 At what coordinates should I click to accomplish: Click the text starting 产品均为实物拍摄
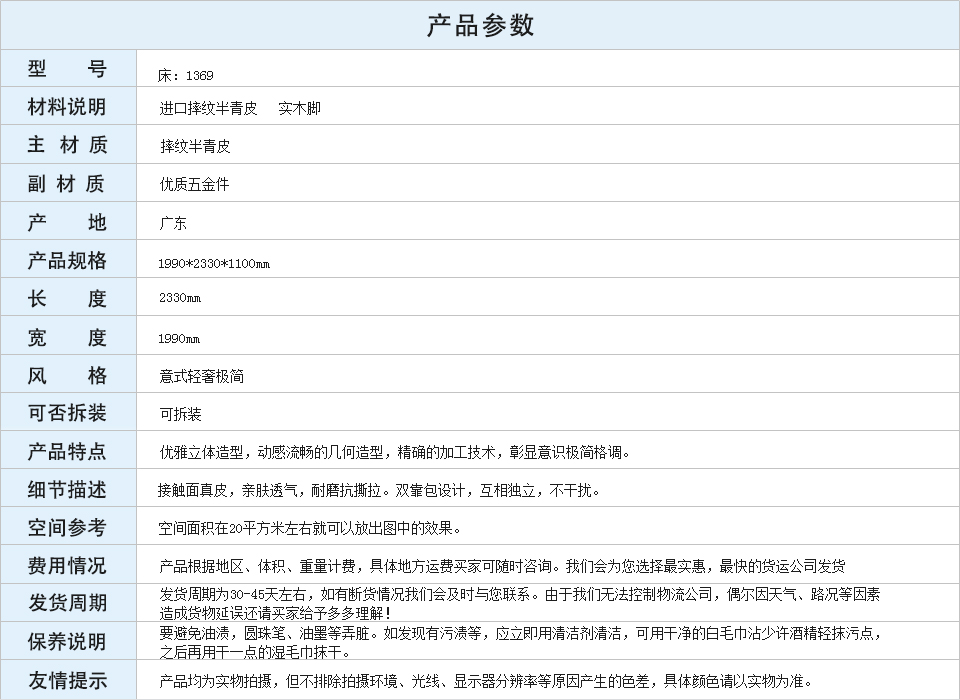[486, 681]
